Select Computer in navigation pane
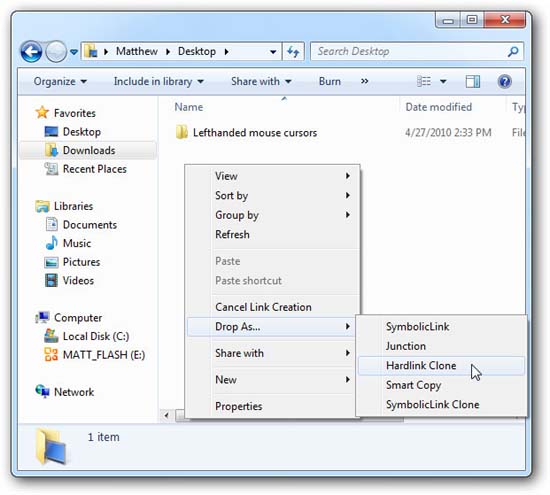 (78, 317)
